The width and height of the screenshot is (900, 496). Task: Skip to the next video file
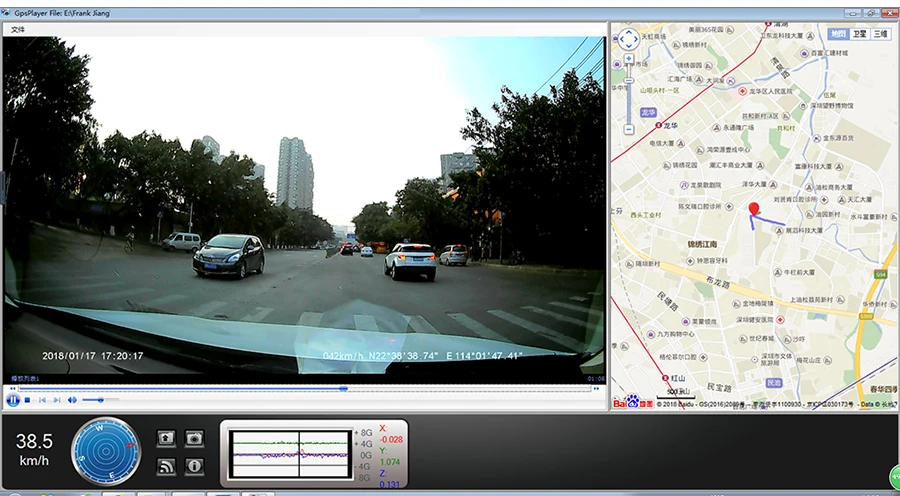click(x=57, y=400)
